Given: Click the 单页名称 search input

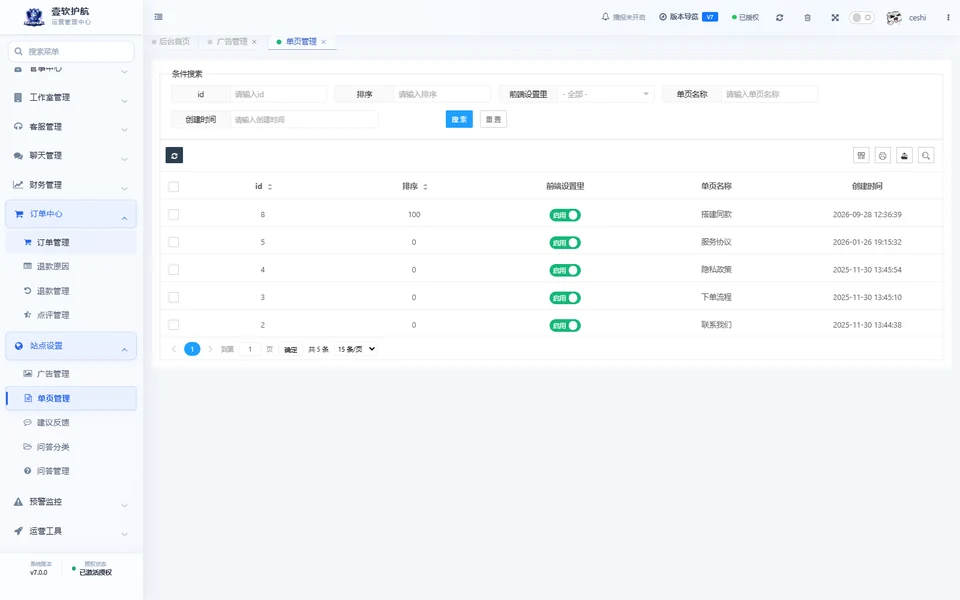Looking at the screenshot, I should 770,94.
